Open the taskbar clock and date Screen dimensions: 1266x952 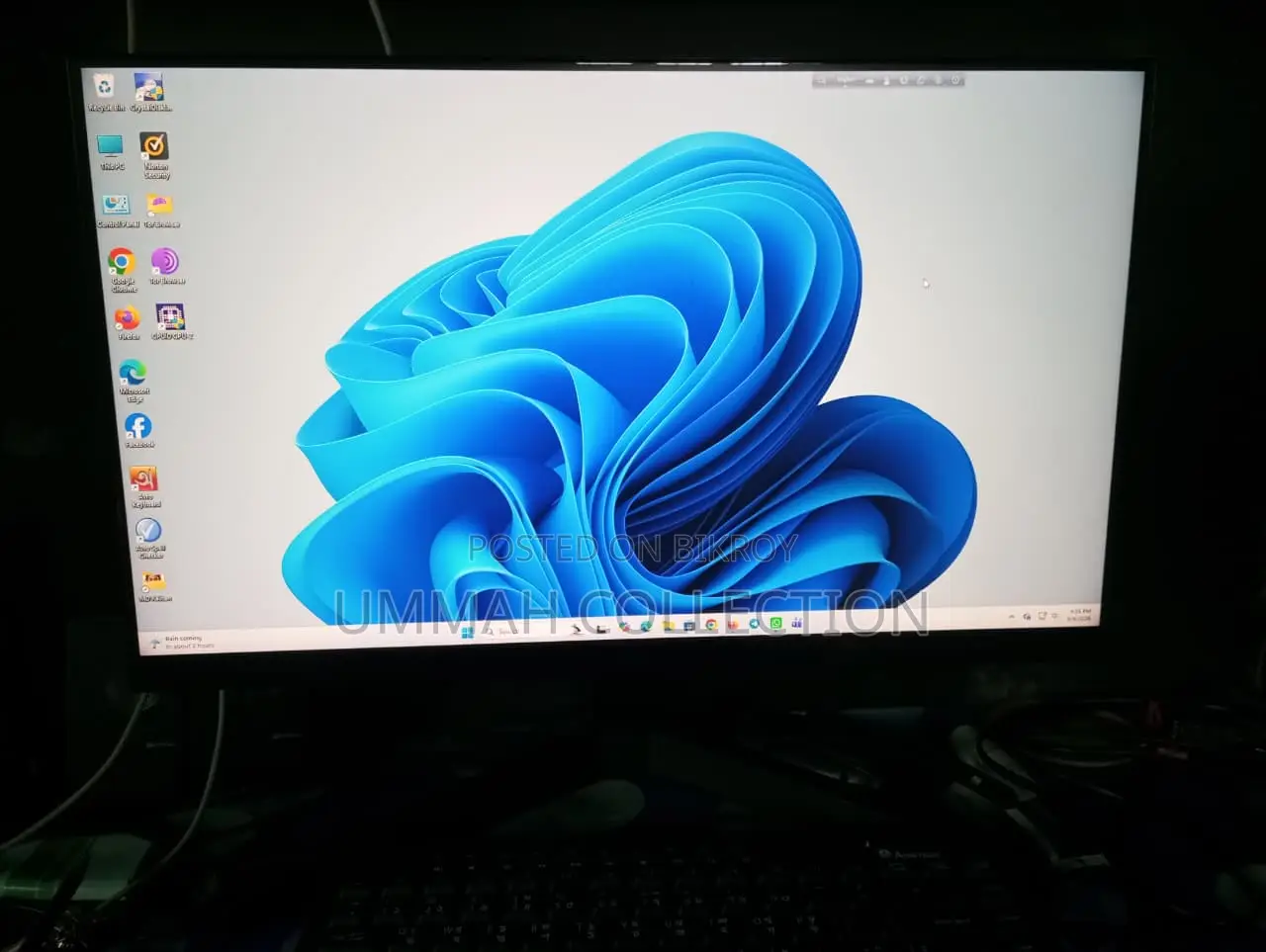pyautogui.click(x=1079, y=615)
